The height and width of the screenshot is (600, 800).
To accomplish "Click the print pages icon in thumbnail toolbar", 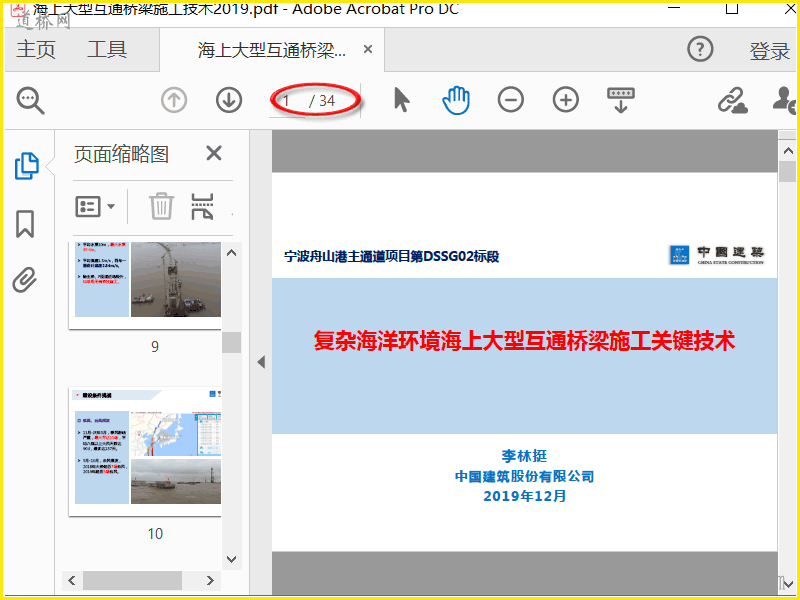I will click(203, 206).
